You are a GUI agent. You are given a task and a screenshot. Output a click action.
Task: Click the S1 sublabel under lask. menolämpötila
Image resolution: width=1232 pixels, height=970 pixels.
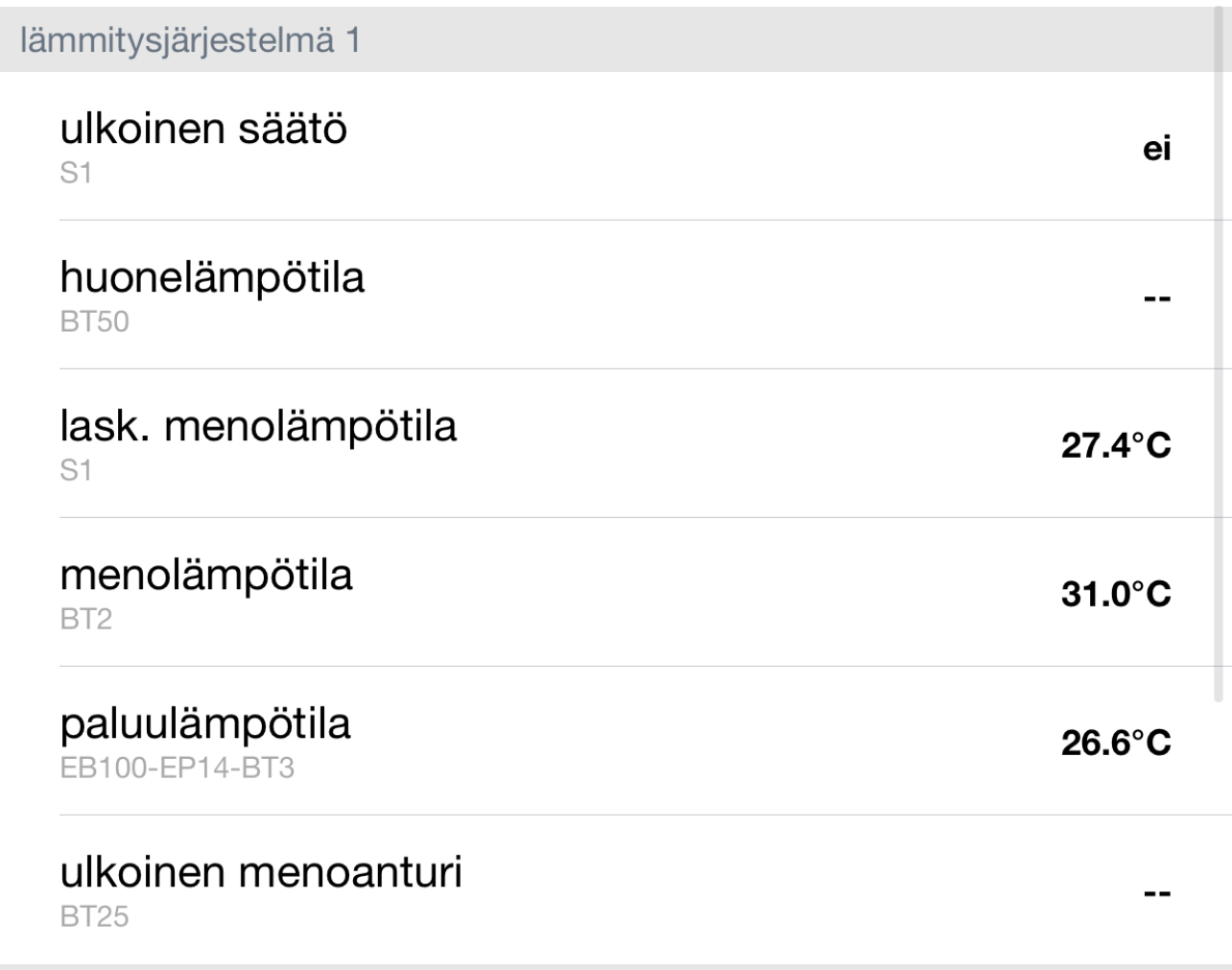pos(76,471)
